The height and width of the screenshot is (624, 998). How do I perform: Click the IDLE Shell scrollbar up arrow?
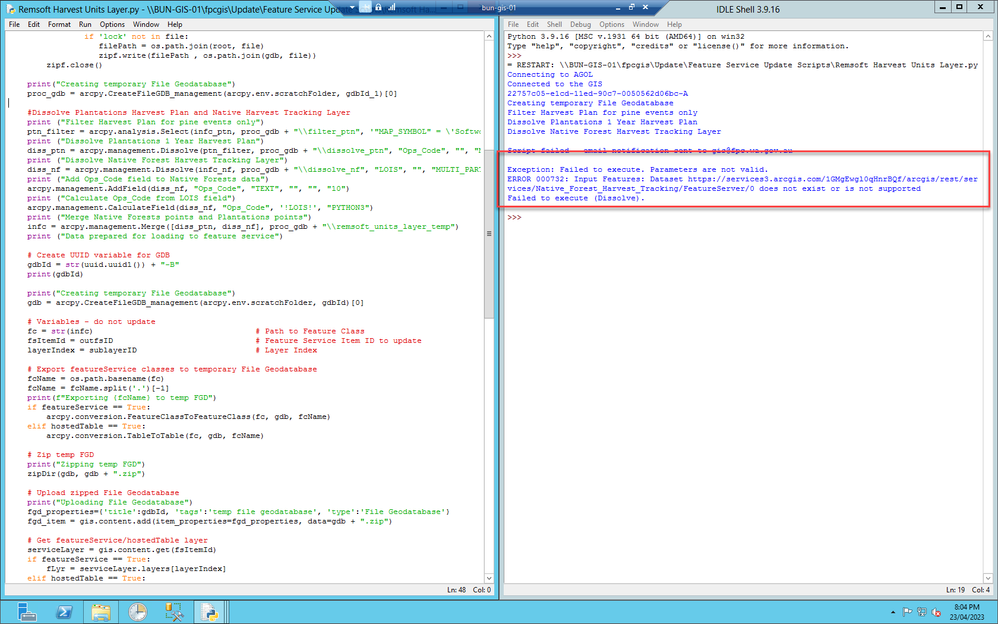988,36
